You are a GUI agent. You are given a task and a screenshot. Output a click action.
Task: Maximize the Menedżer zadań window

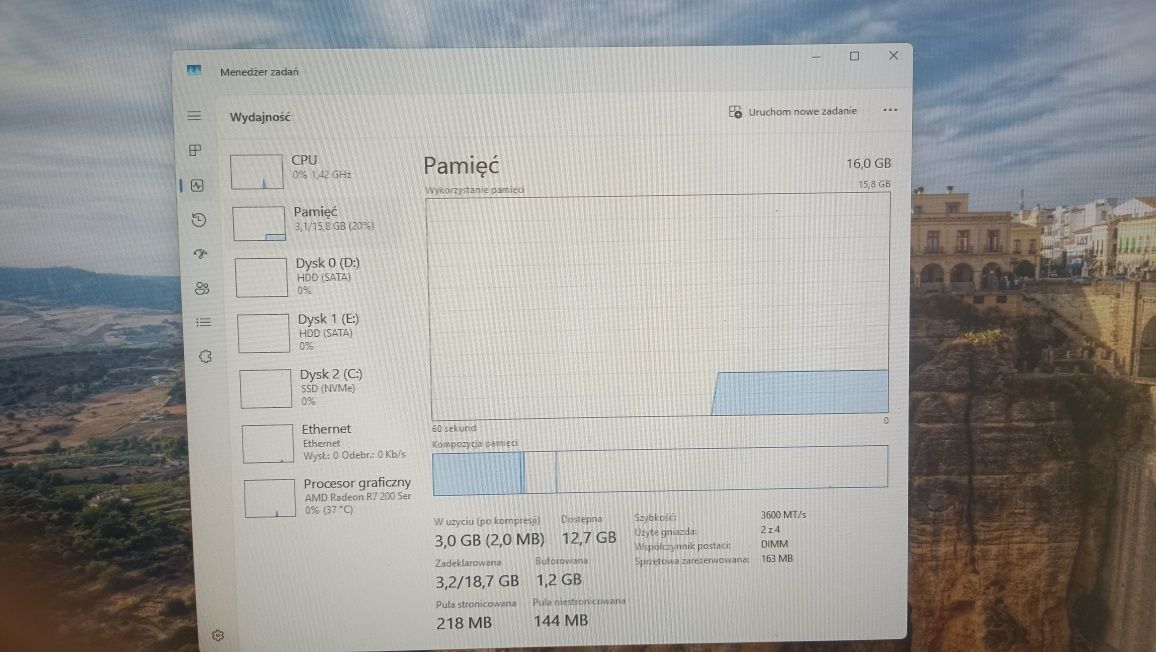point(854,56)
